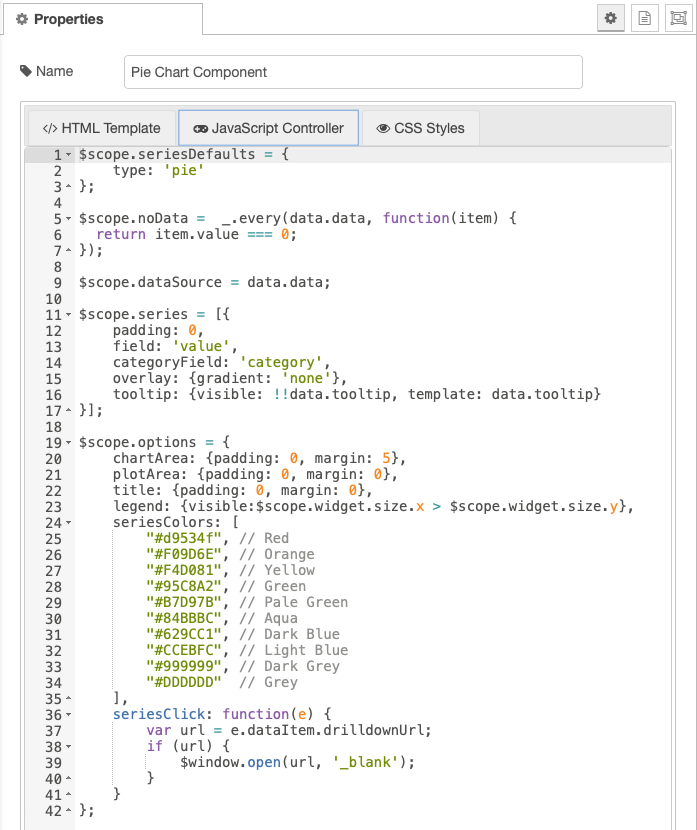The image size is (697, 830).
Task: Open node appearance icon
Action: 678,19
